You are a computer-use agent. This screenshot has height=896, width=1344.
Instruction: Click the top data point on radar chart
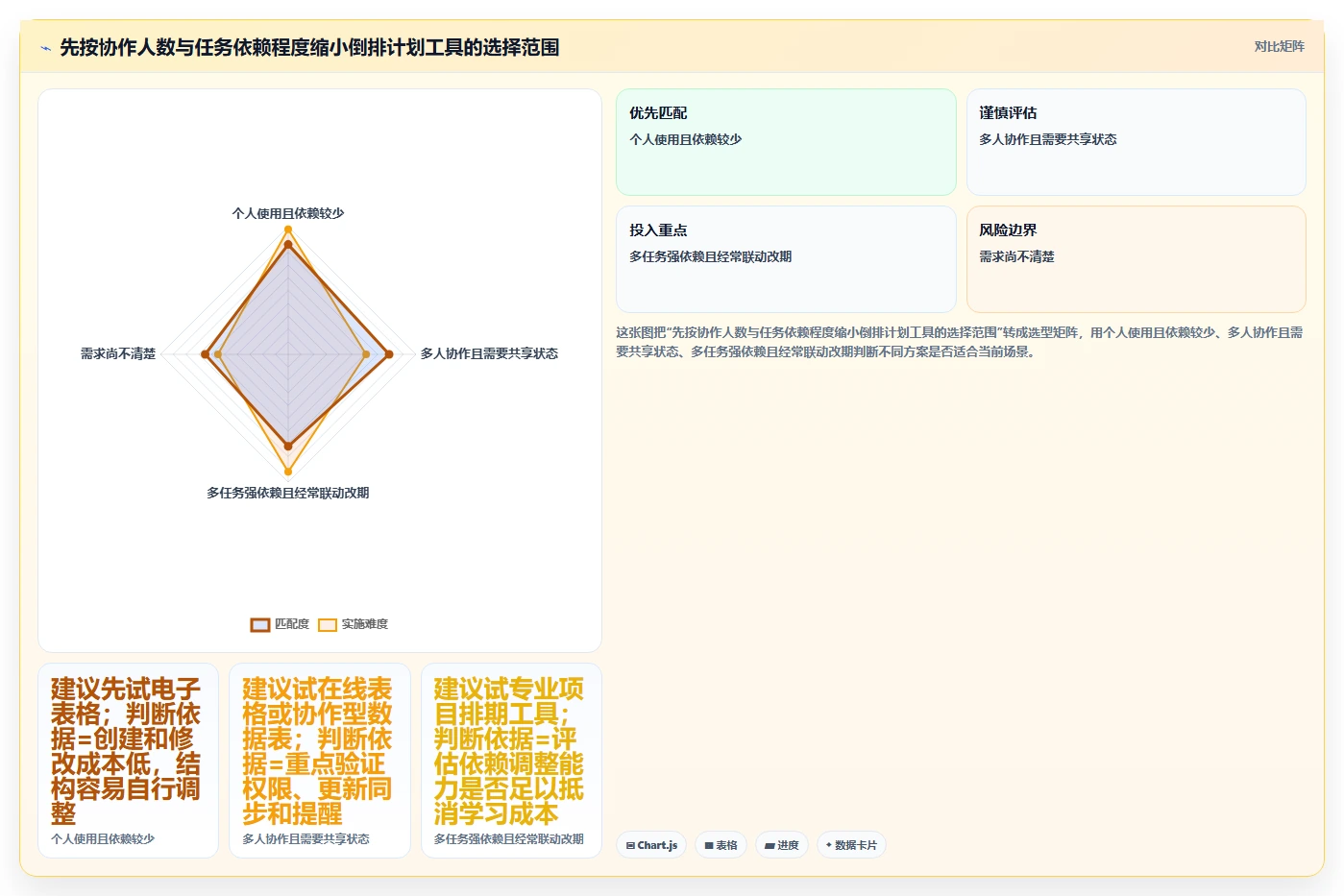point(287,230)
